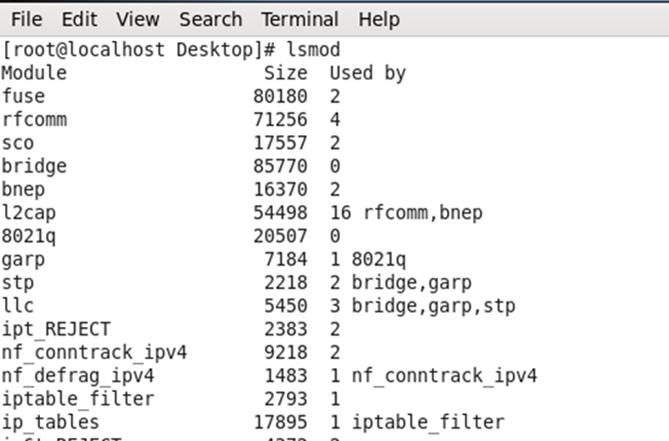Click the Size column header
Image resolution: width=669 pixels, height=441 pixels.
tap(285, 73)
